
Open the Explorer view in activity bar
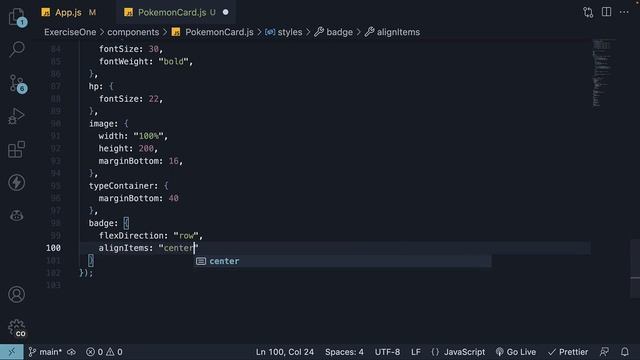(x=17, y=18)
